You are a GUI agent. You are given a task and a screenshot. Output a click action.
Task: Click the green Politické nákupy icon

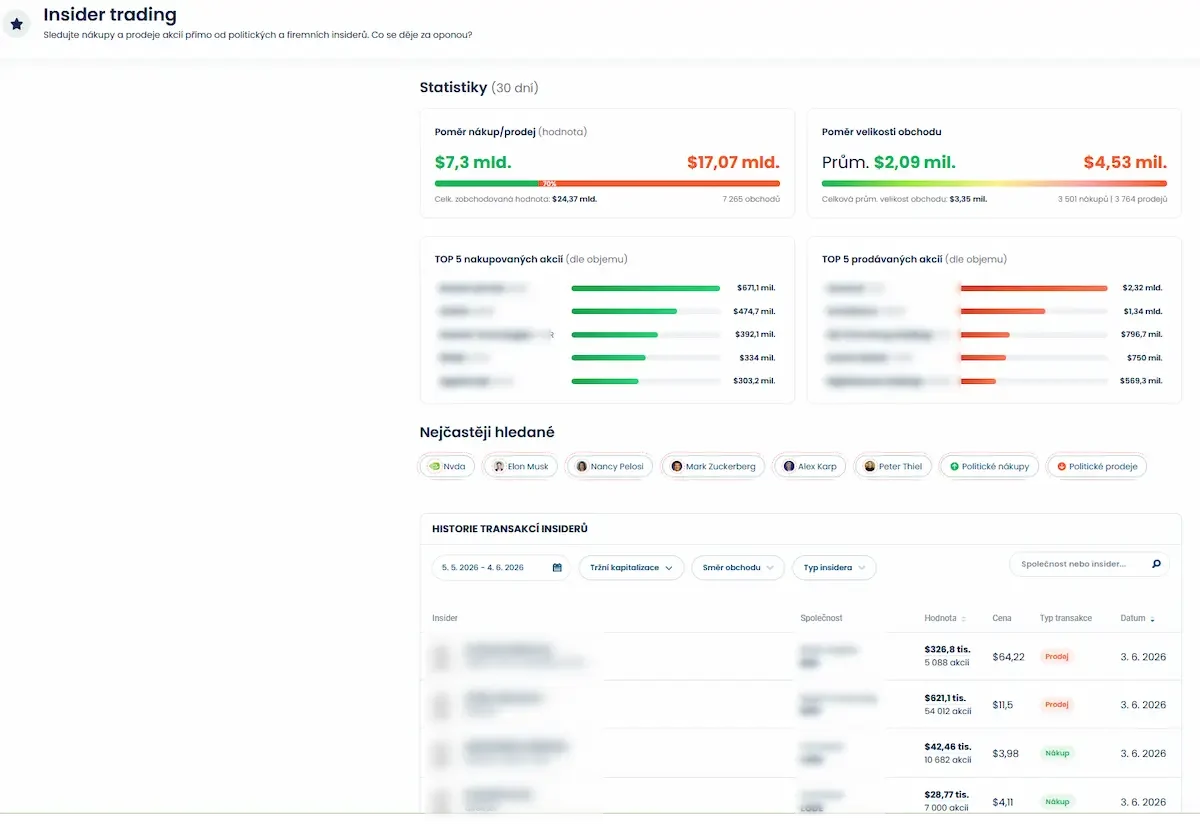(954, 466)
